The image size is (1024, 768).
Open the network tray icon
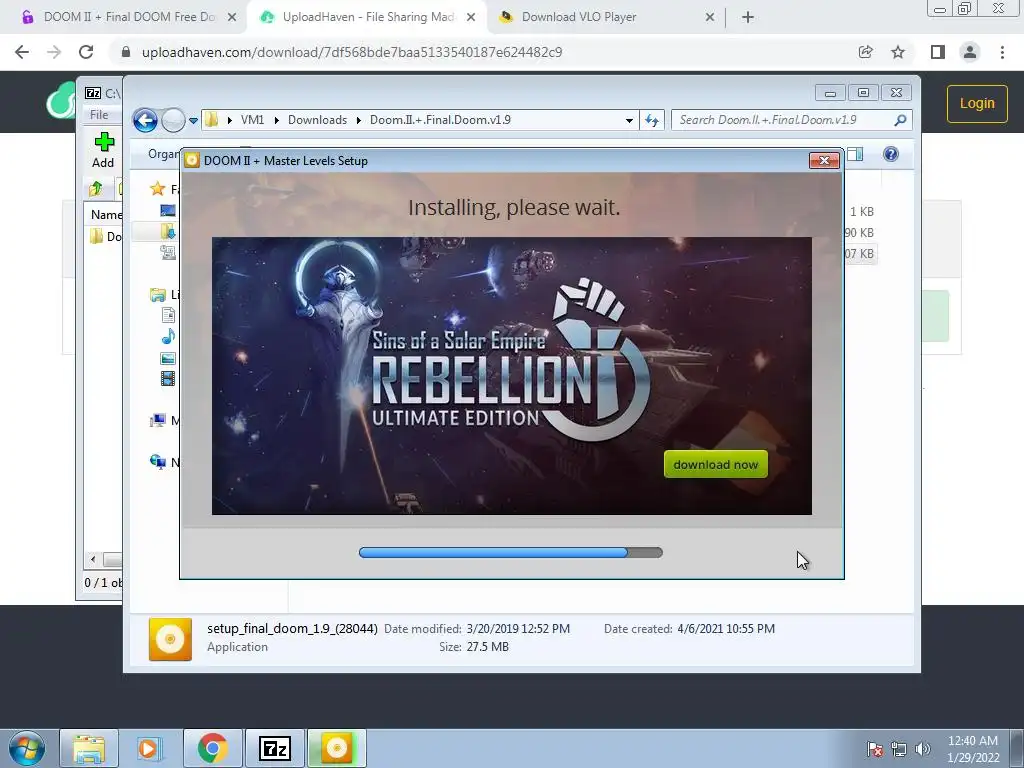pos(899,749)
